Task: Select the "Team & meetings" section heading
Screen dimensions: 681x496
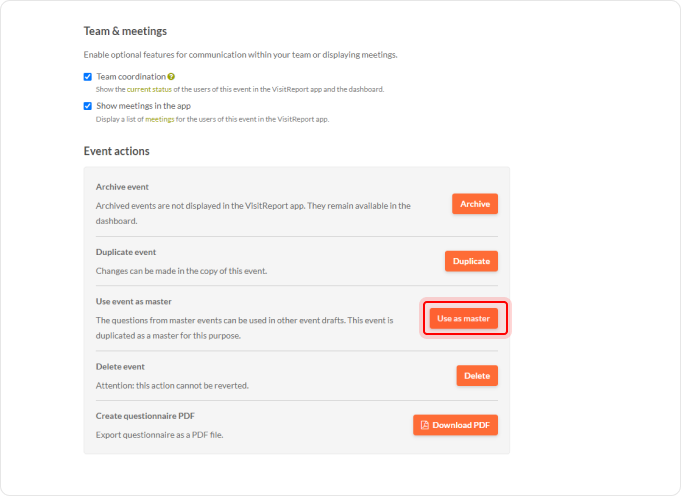Action: (125, 32)
